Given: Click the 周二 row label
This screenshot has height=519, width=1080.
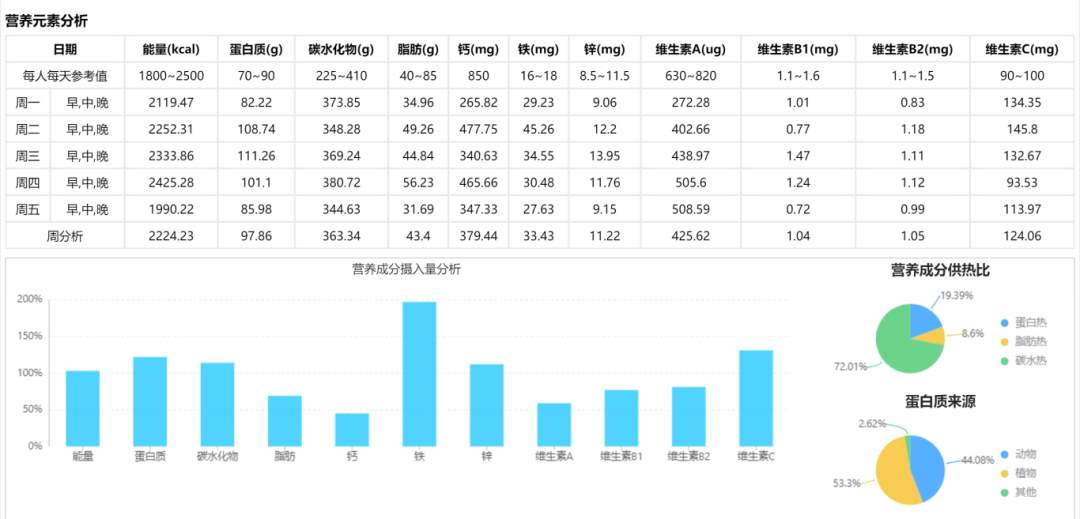Looking at the screenshot, I should [28, 129].
